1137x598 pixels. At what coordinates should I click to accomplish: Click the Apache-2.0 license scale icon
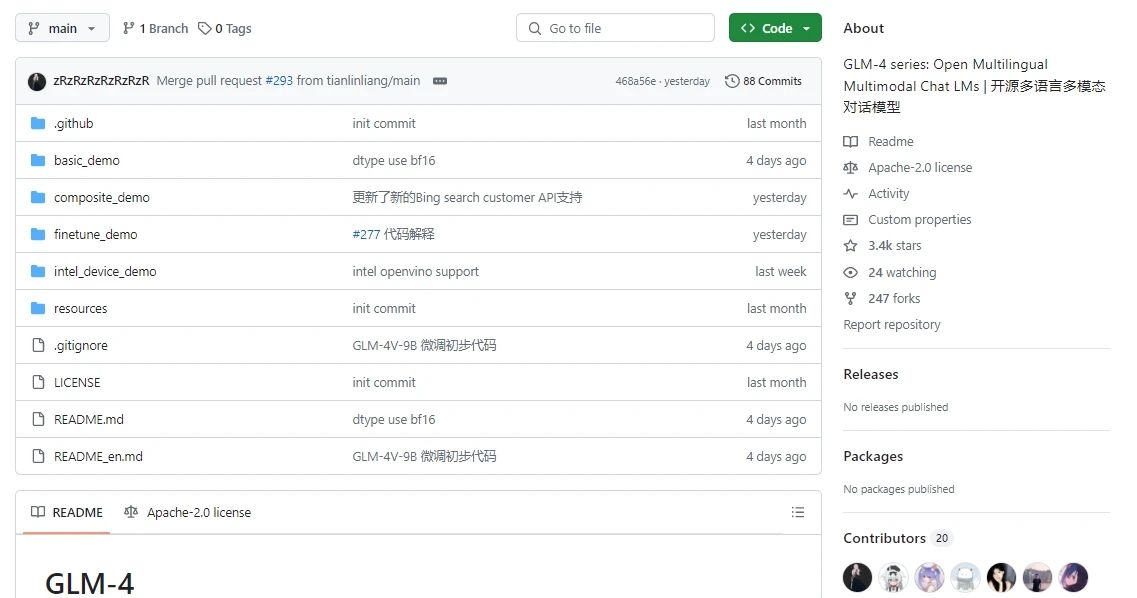pos(851,168)
